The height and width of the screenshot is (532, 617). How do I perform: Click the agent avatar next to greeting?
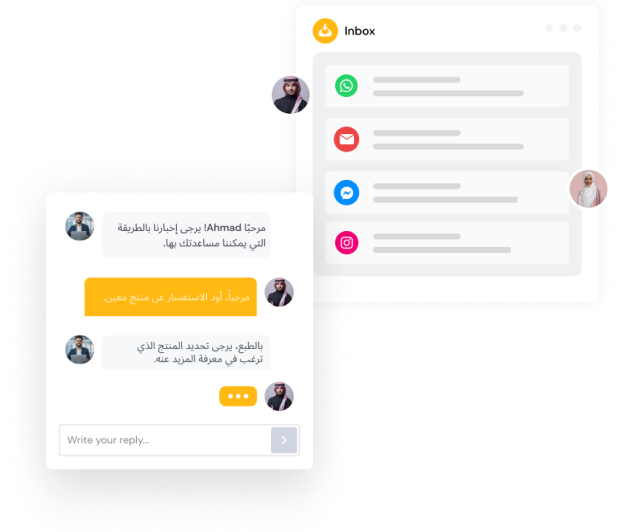tap(79, 226)
